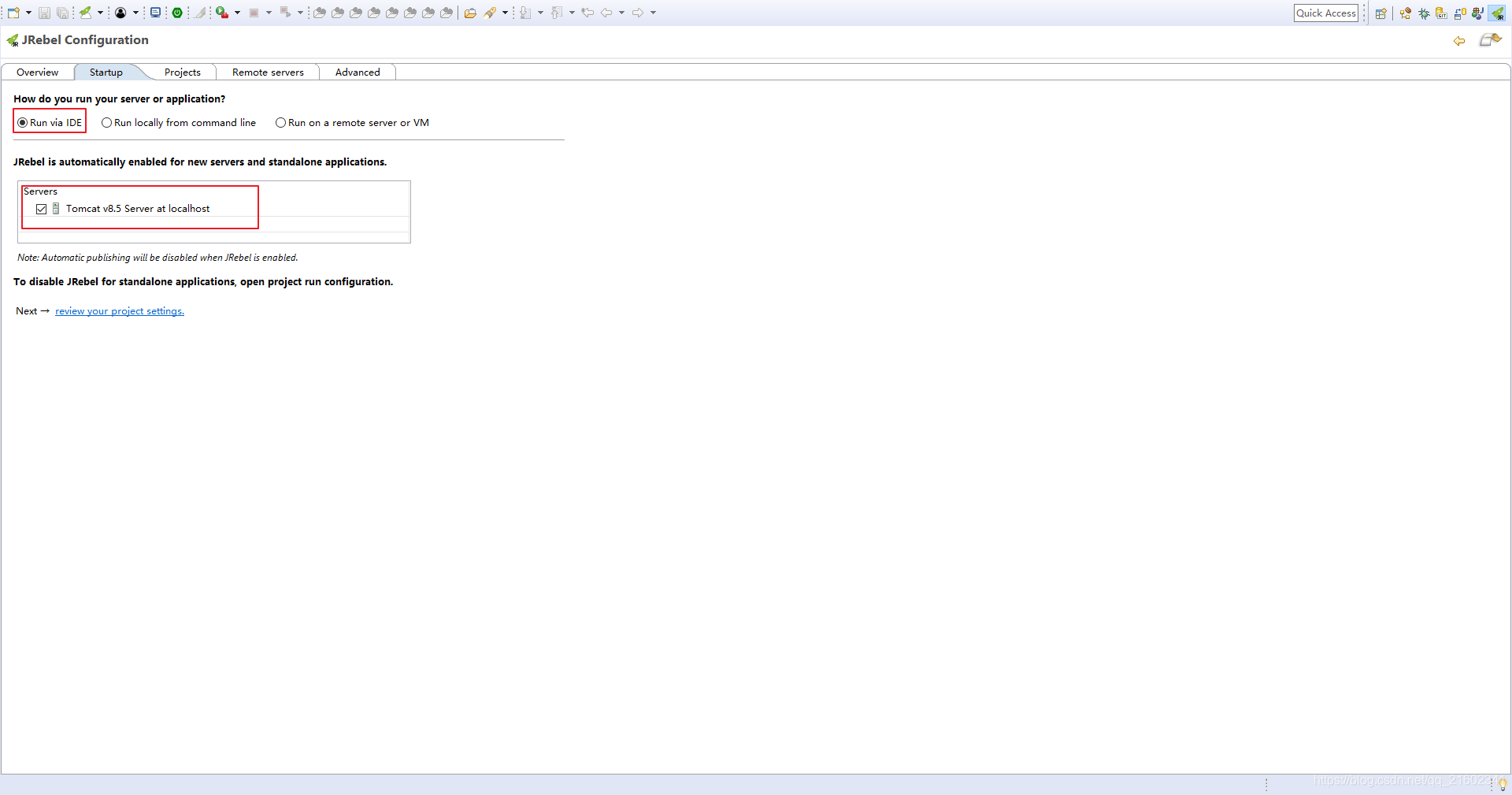Click the Back navigation arrow in toolbar
1512x795 pixels.
(606, 13)
